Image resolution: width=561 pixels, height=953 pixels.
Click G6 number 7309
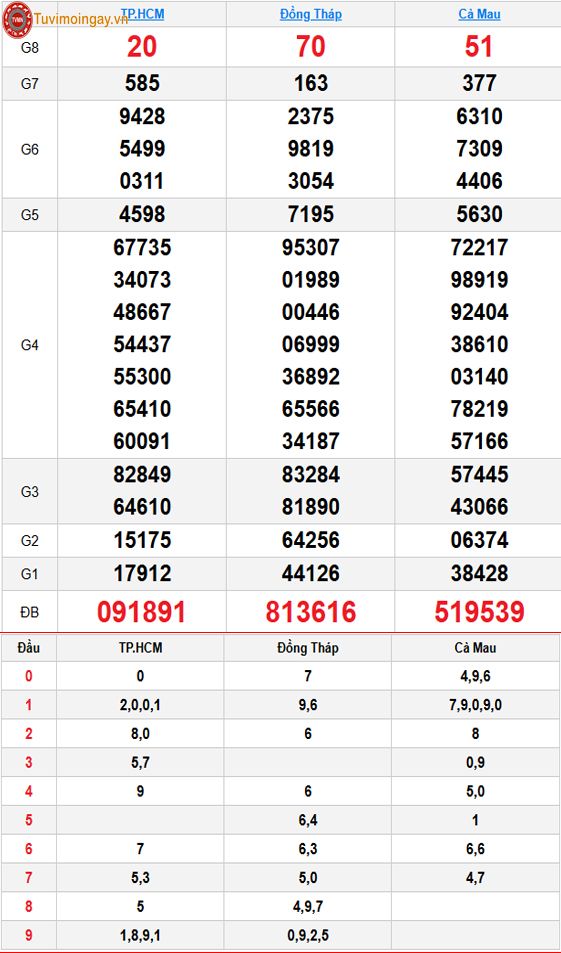(479, 148)
